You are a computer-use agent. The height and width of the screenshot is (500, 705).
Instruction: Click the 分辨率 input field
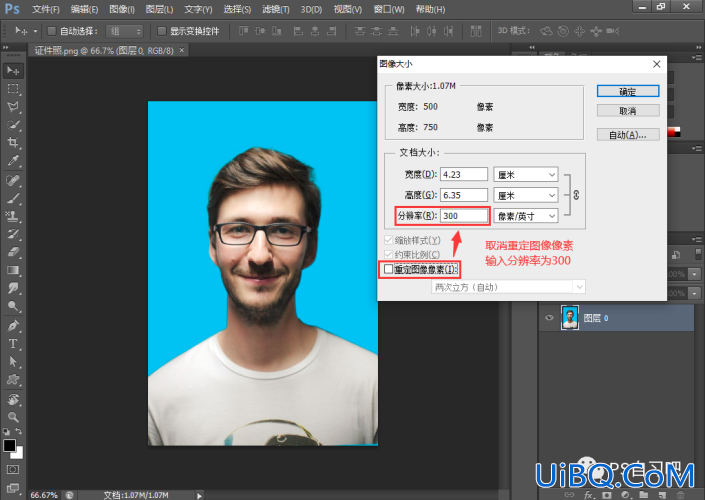[x=464, y=216]
